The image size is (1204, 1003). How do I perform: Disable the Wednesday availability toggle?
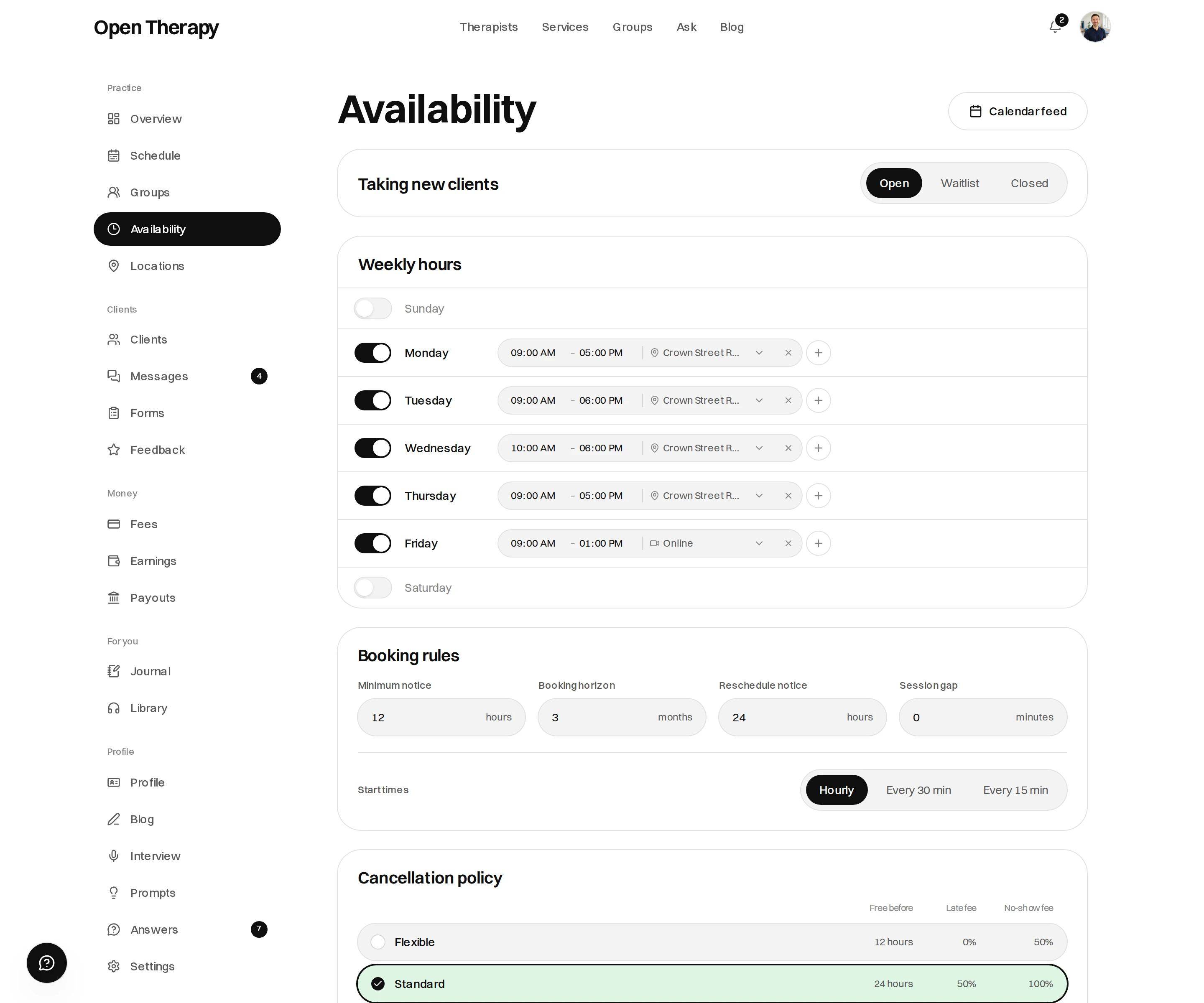pos(372,448)
